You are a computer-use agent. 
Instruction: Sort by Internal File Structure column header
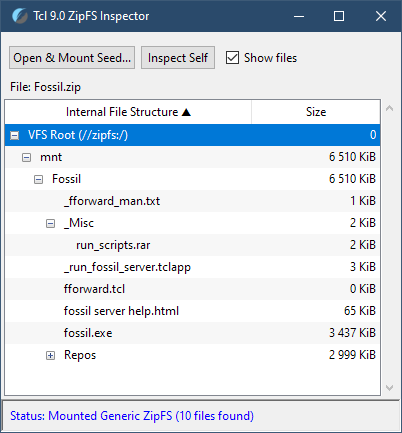[x=128, y=112]
